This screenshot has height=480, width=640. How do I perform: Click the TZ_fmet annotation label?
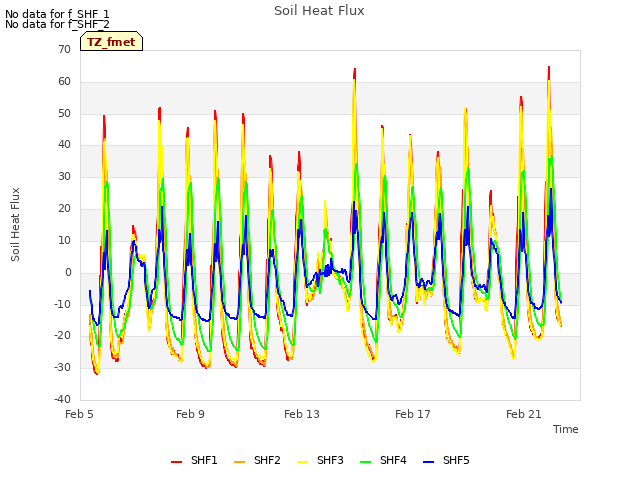[111, 42]
